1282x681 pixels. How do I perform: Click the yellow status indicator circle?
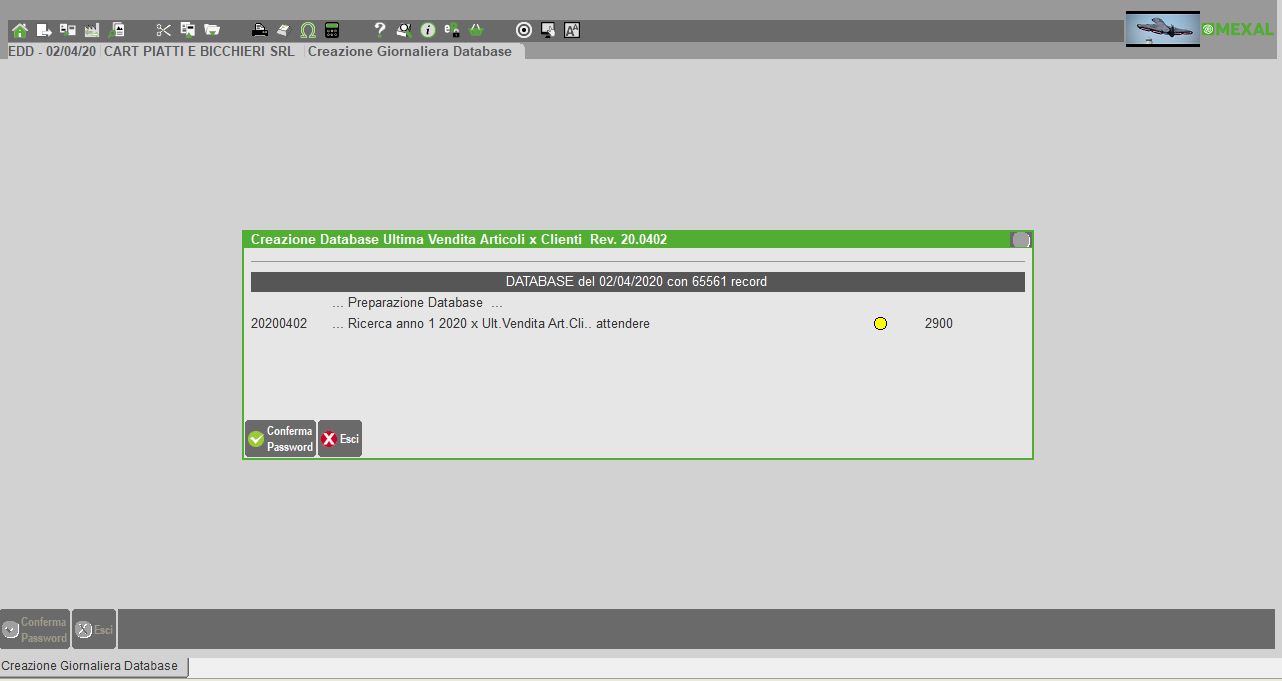[880, 323]
